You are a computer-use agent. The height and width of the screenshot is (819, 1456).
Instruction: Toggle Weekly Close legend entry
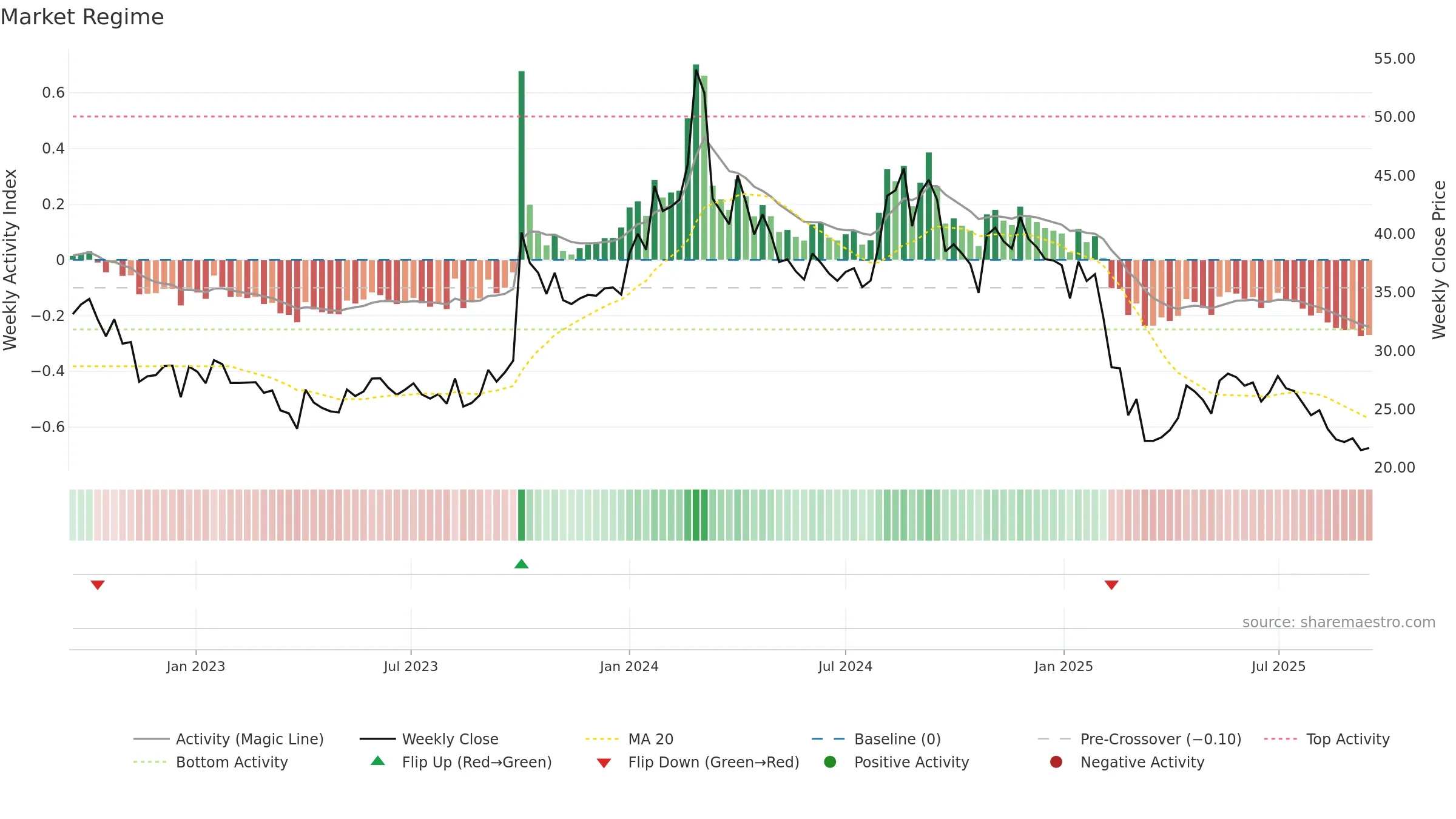coord(429,739)
